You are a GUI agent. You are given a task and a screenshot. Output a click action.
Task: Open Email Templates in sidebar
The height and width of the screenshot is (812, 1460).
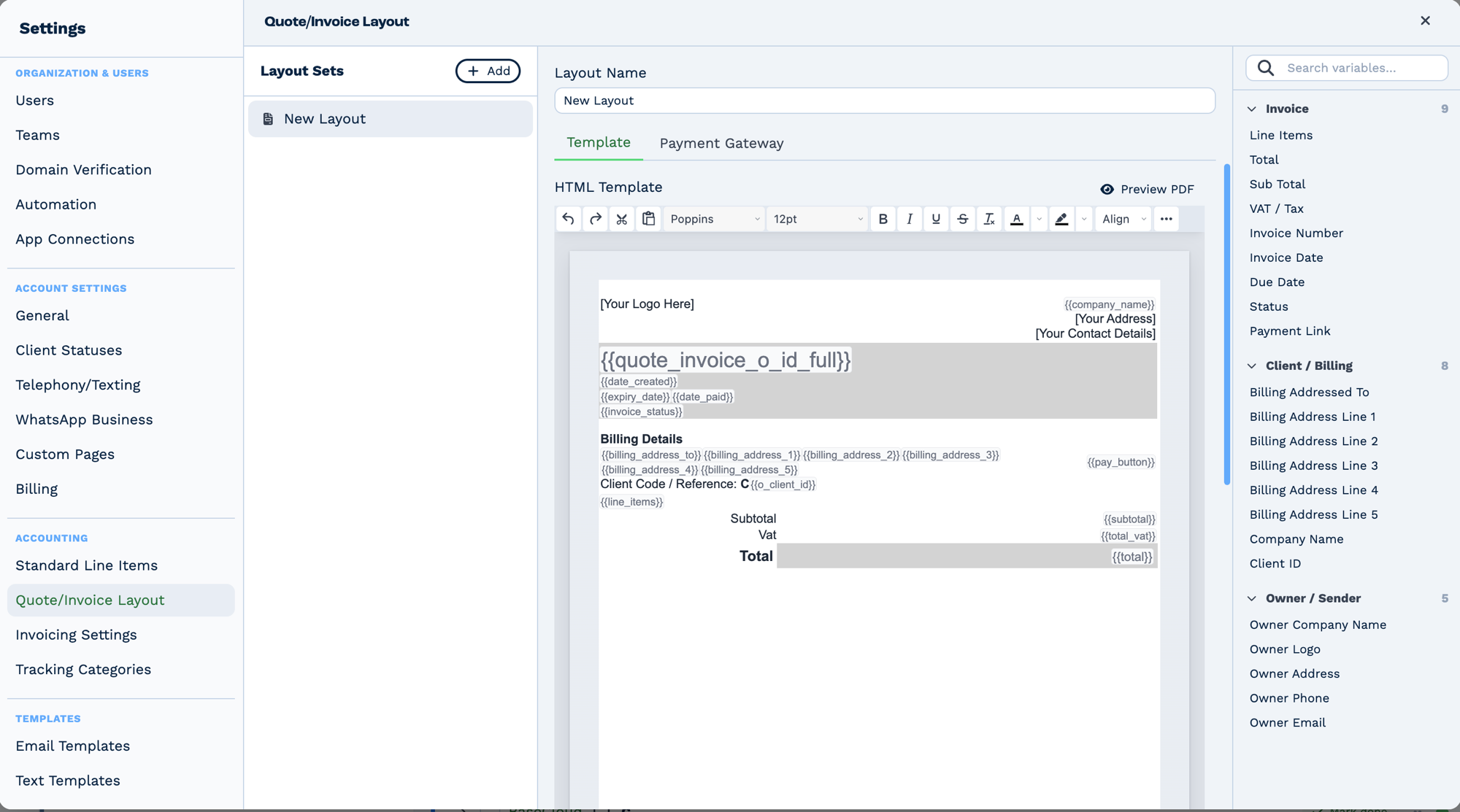pyautogui.click(x=72, y=746)
